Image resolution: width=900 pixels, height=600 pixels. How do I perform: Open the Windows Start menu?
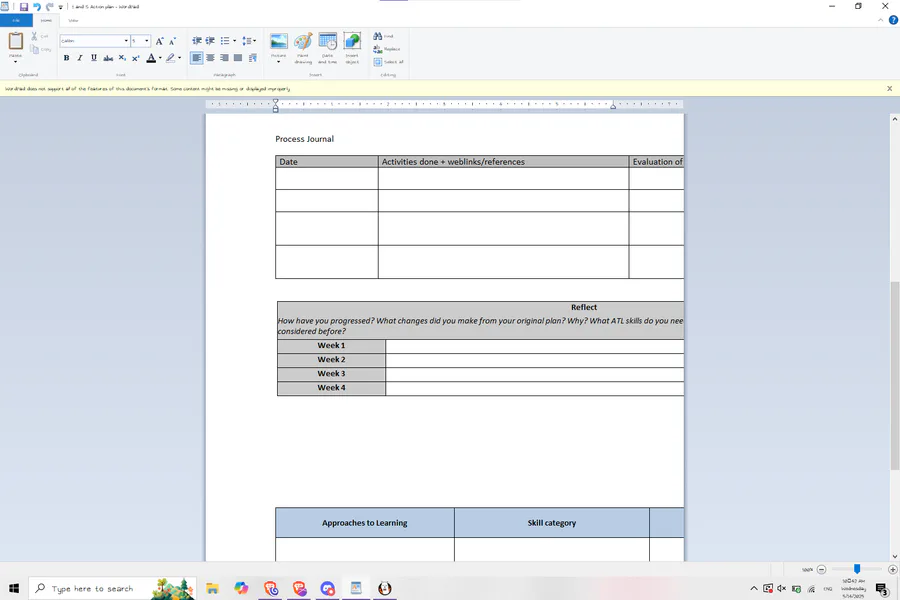pyautogui.click(x=14, y=588)
